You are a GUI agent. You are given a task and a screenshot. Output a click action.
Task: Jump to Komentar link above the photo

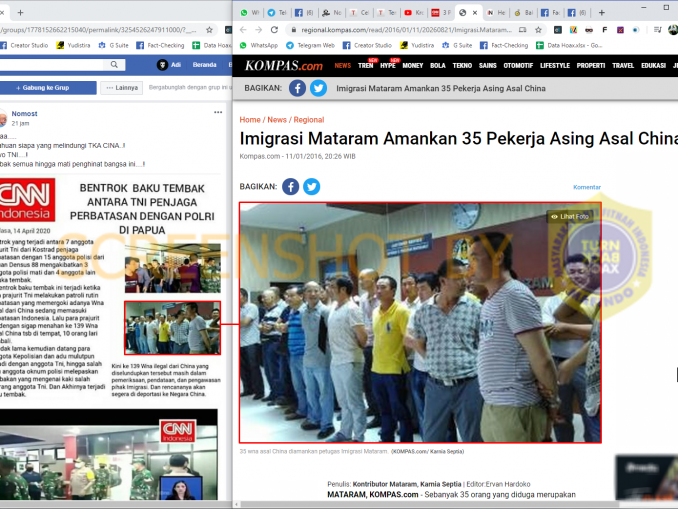[x=587, y=187]
